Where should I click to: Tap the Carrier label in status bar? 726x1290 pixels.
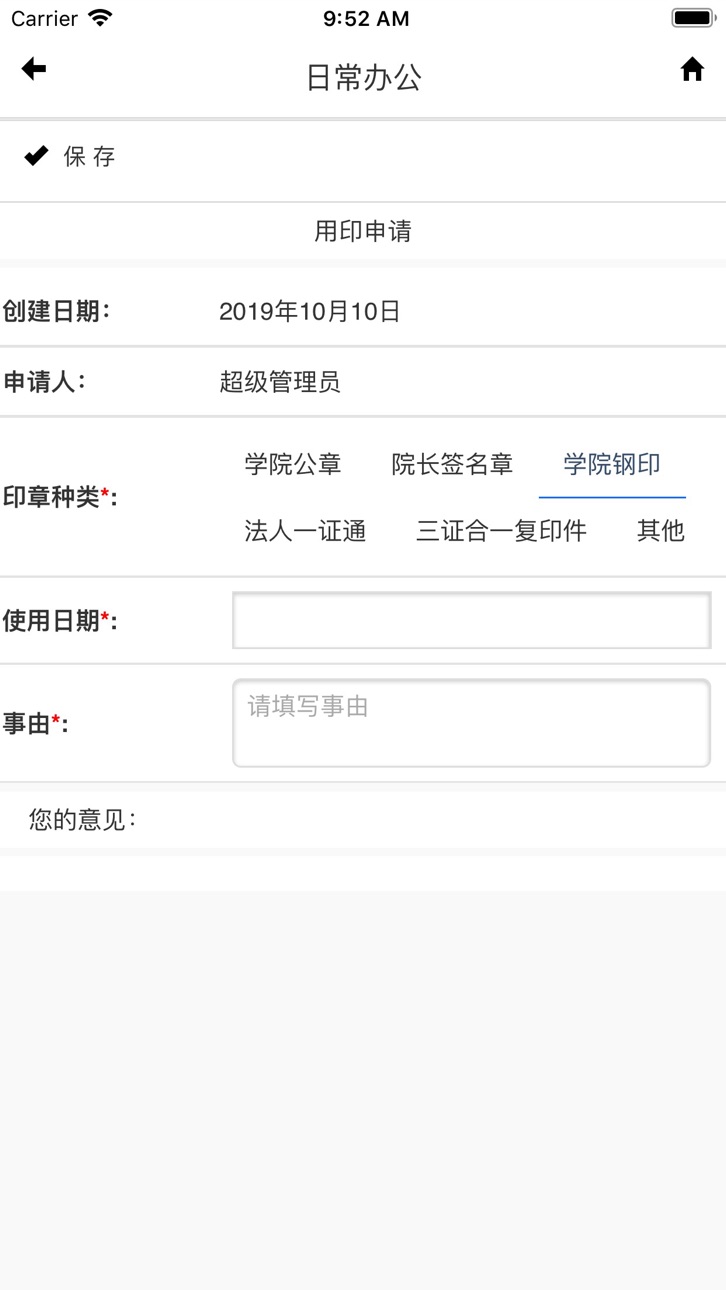pyautogui.click(x=44, y=19)
